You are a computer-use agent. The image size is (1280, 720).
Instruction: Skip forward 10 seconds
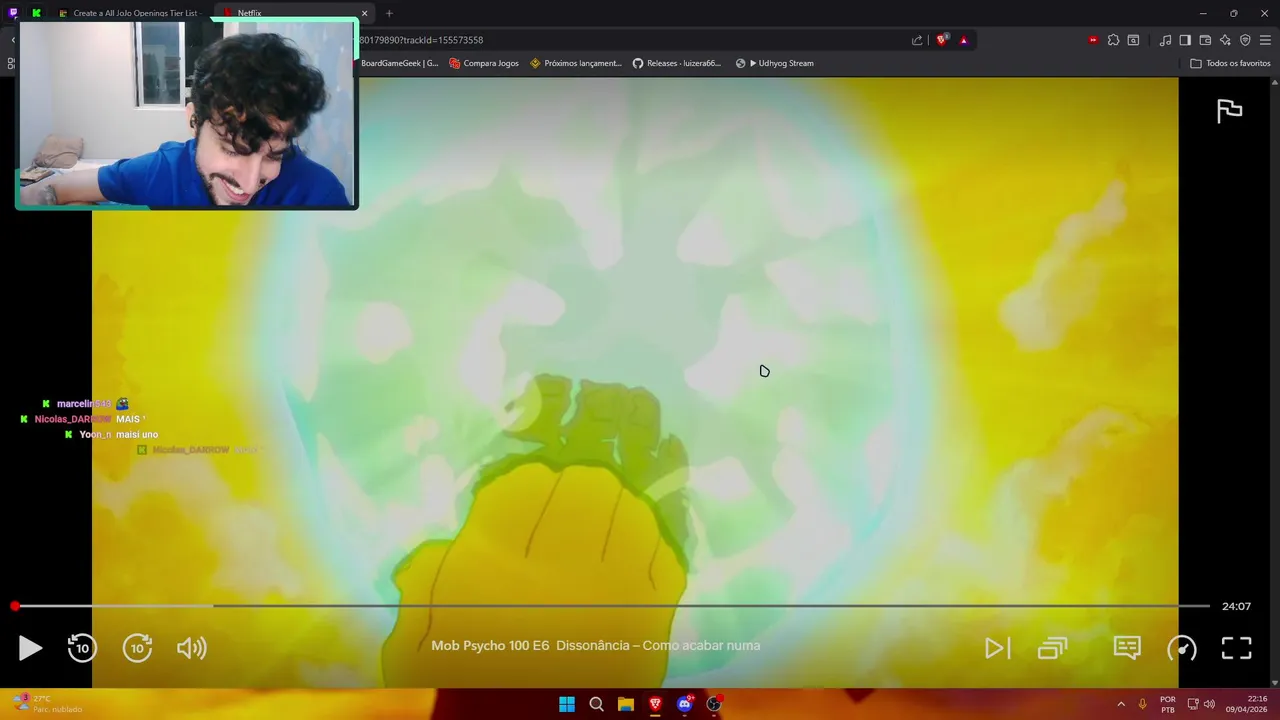click(137, 648)
